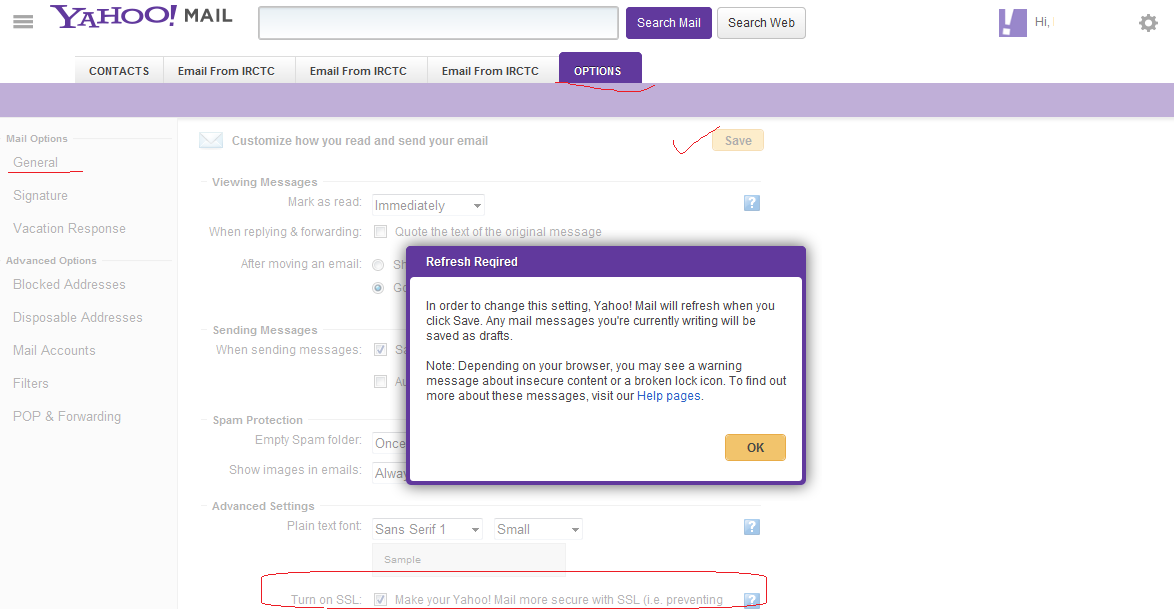Click help icon next to Turn on SSL

pos(752,600)
